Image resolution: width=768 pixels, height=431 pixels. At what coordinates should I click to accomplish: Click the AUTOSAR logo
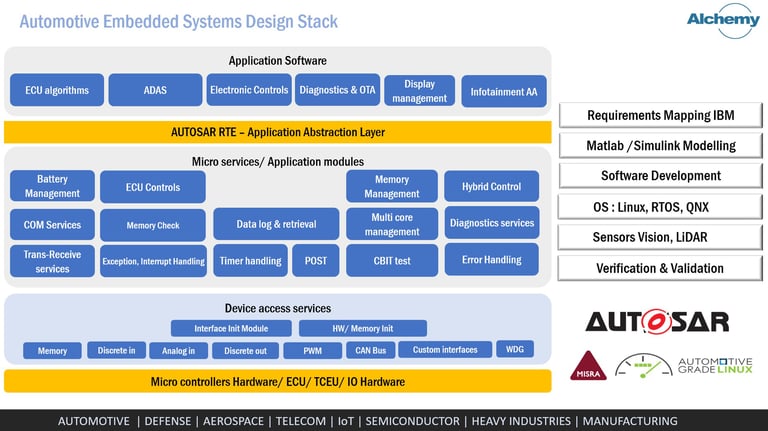click(657, 322)
